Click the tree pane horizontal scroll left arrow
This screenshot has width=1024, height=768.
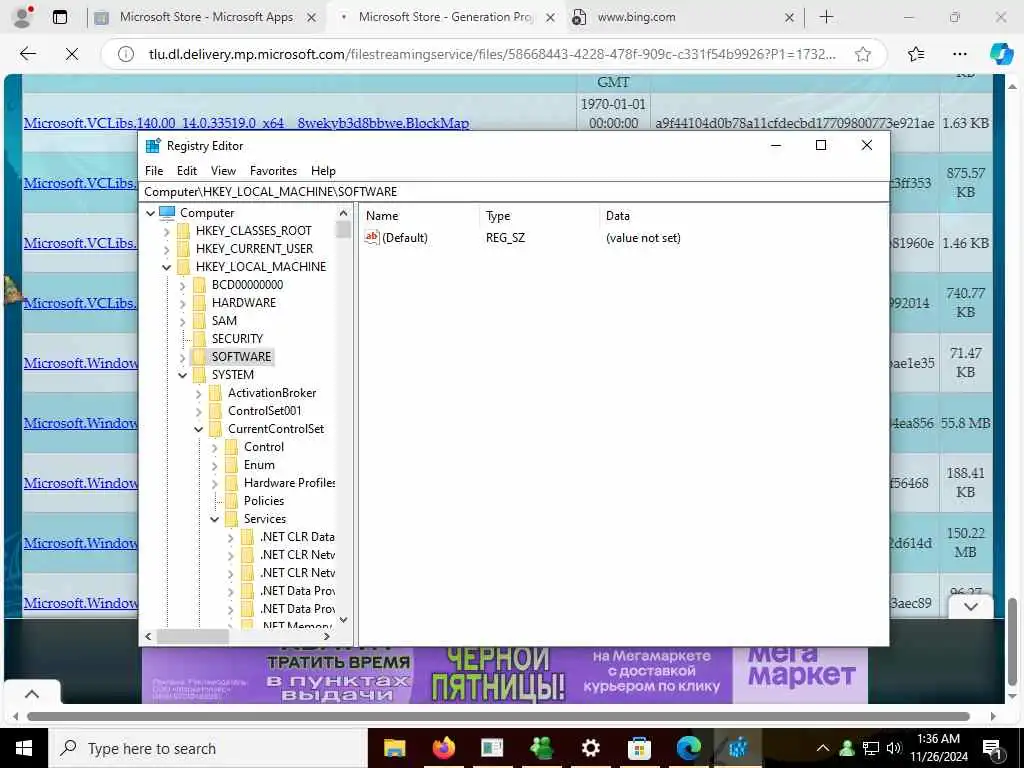148,636
